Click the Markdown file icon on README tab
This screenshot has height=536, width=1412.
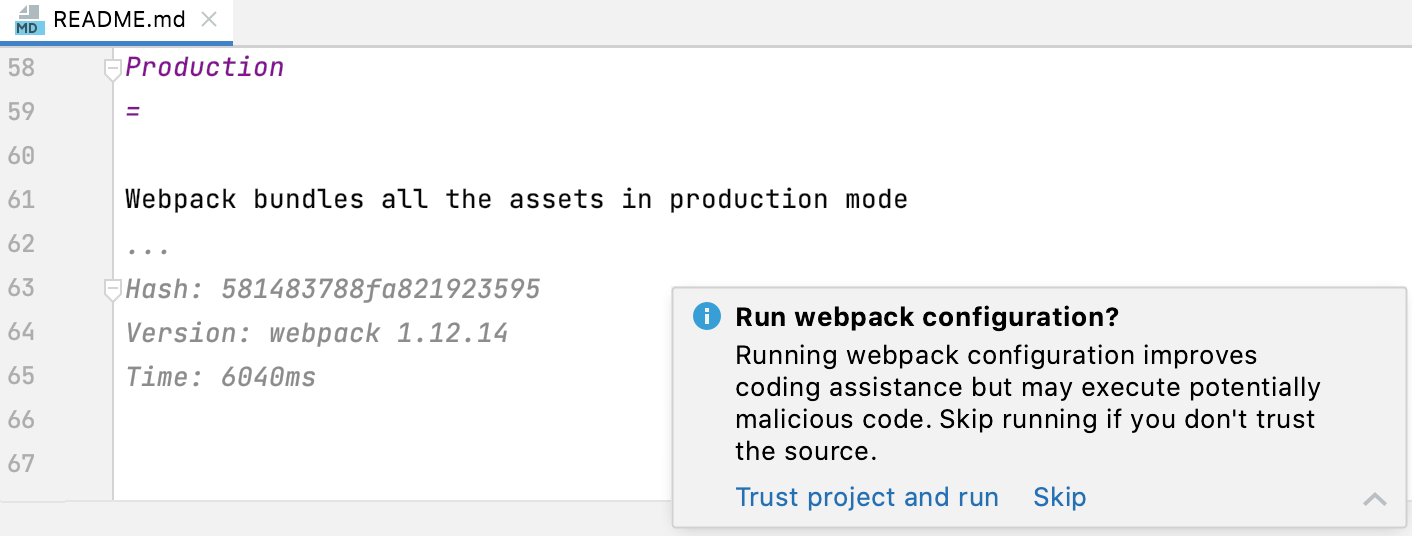coord(30,20)
